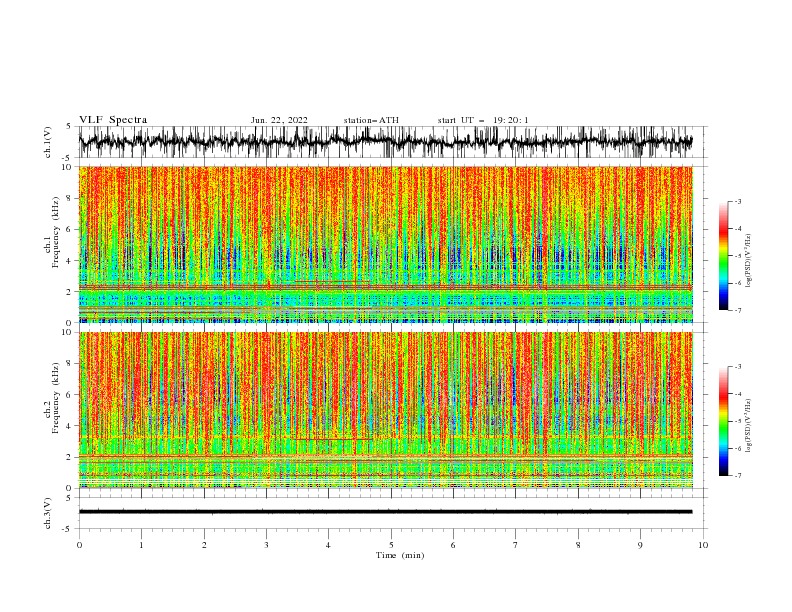The height and width of the screenshot is (612, 792).
Task: Click ch.2 frequency axis tick "4"
Action: 70,426
